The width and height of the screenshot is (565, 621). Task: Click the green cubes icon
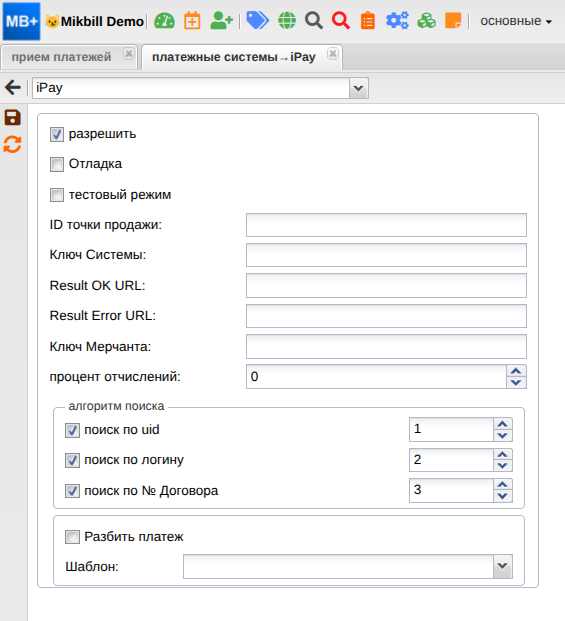pos(426,21)
